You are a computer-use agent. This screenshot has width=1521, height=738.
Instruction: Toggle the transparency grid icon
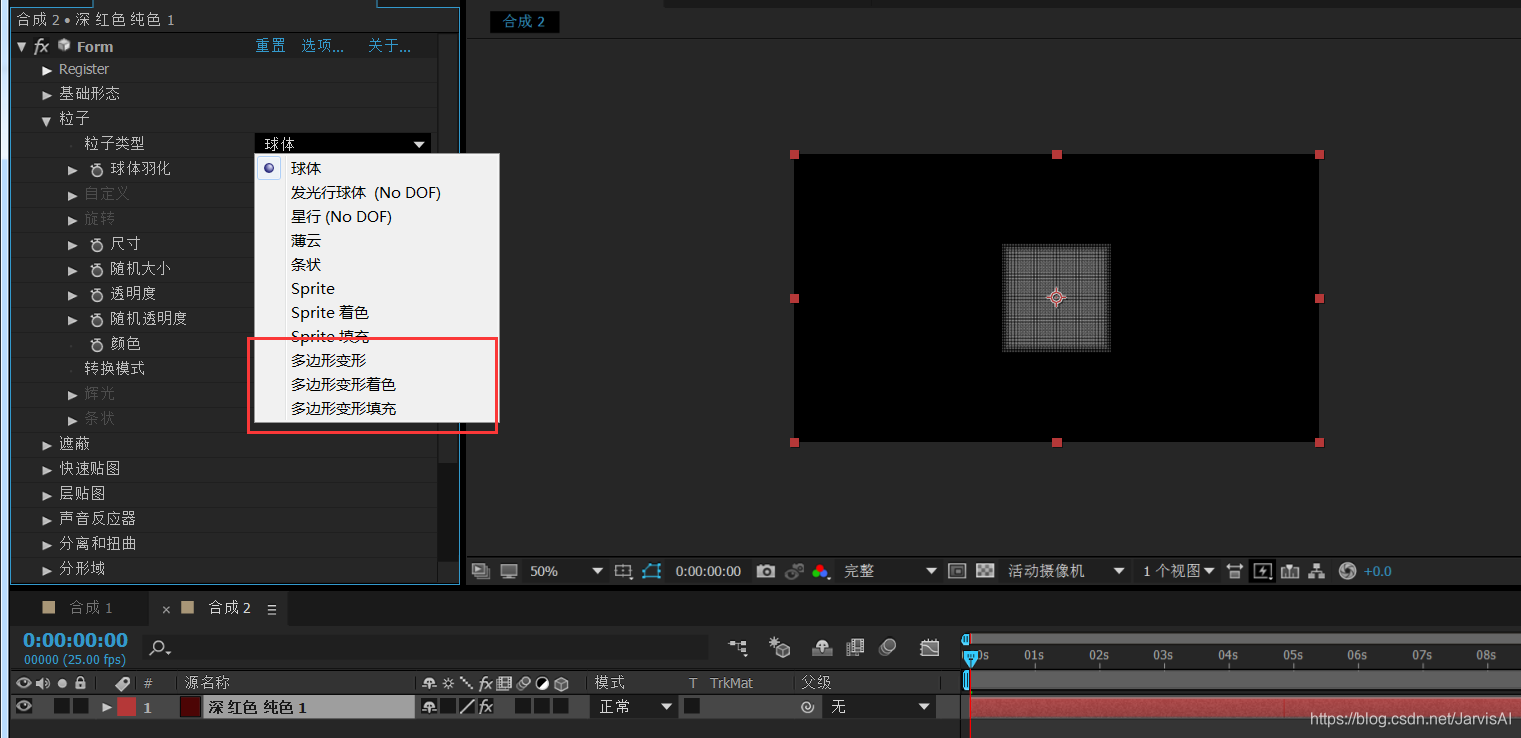[x=985, y=571]
